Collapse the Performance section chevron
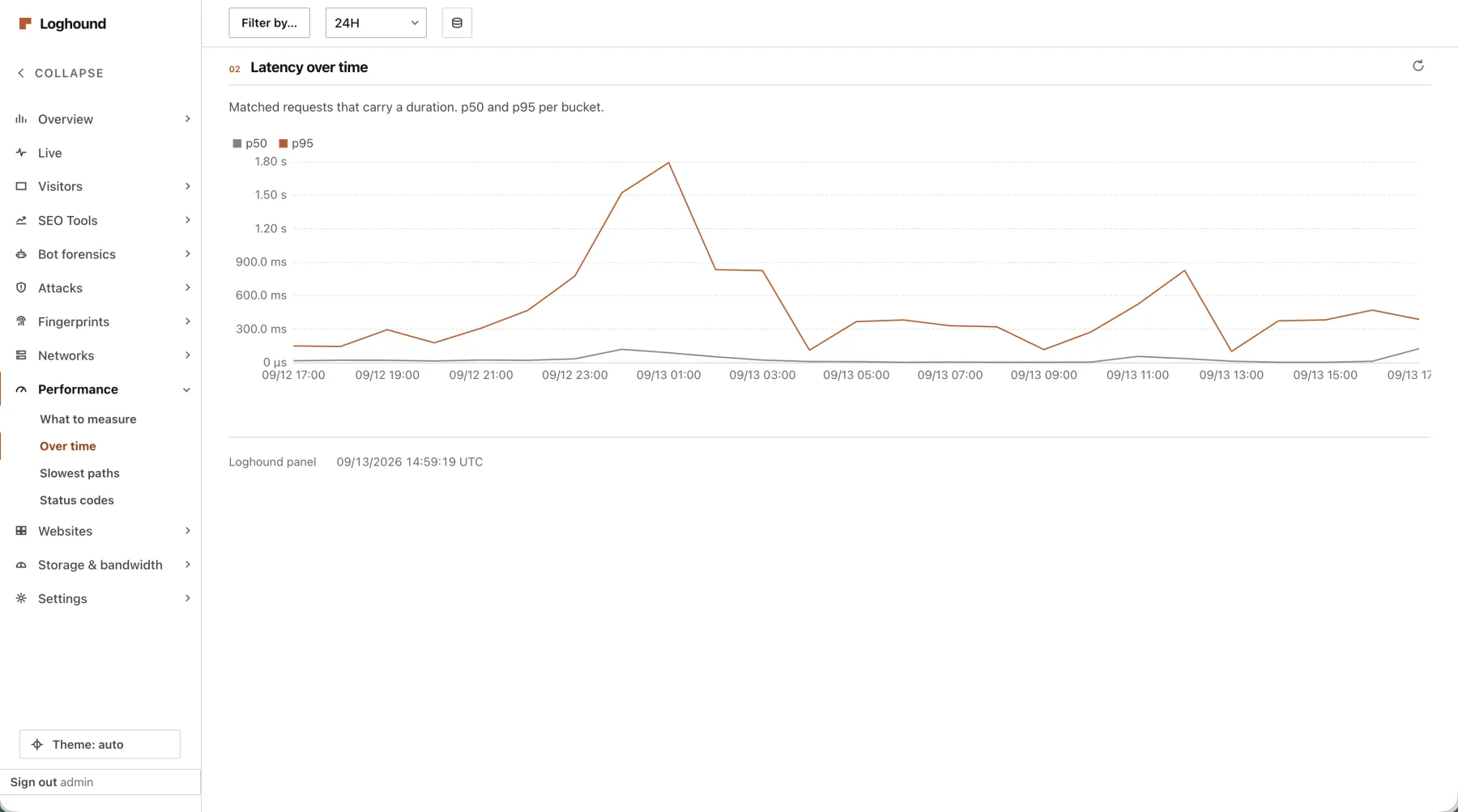The width and height of the screenshot is (1458, 812). point(187,389)
